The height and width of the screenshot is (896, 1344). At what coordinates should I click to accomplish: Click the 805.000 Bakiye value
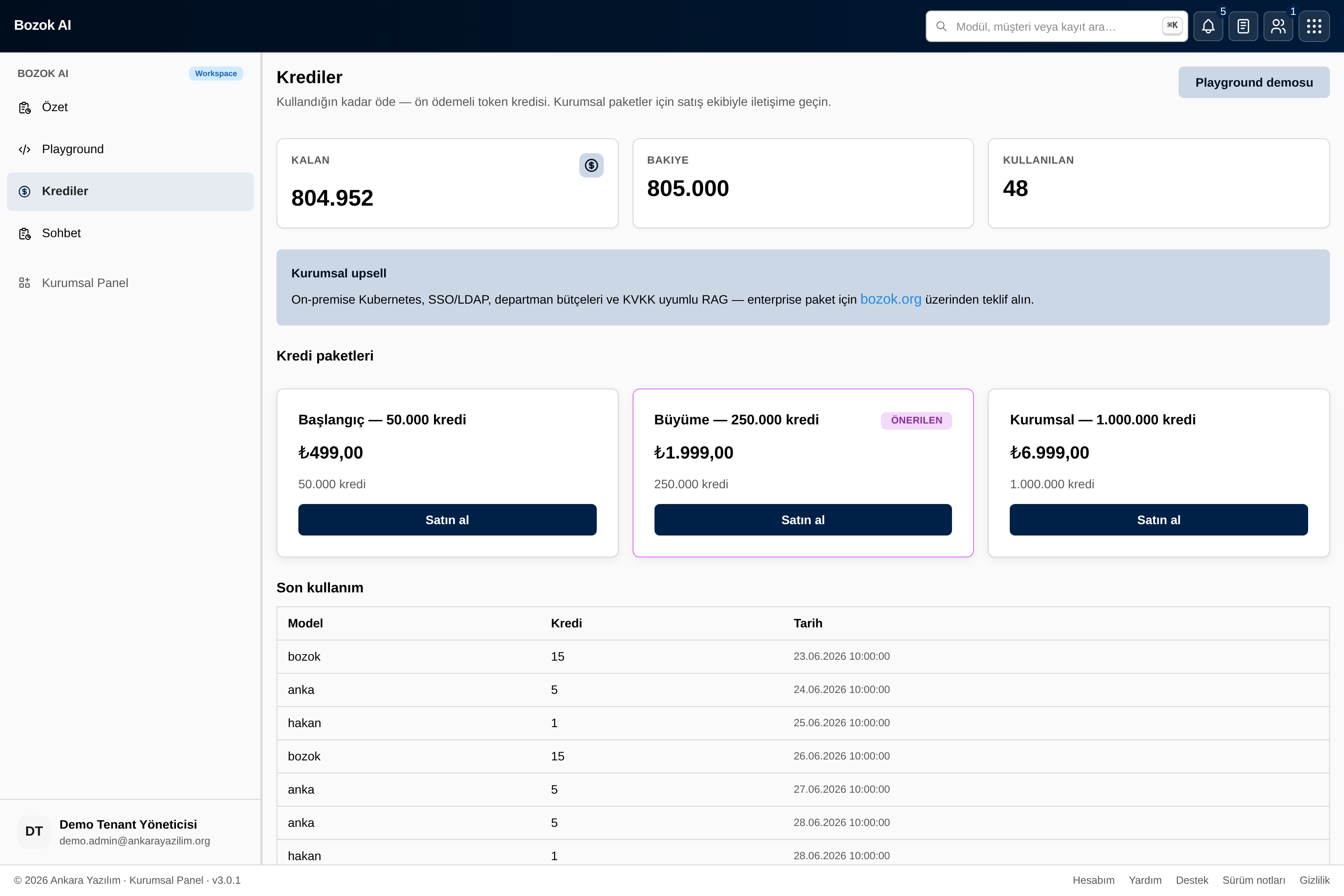pos(687,189)
